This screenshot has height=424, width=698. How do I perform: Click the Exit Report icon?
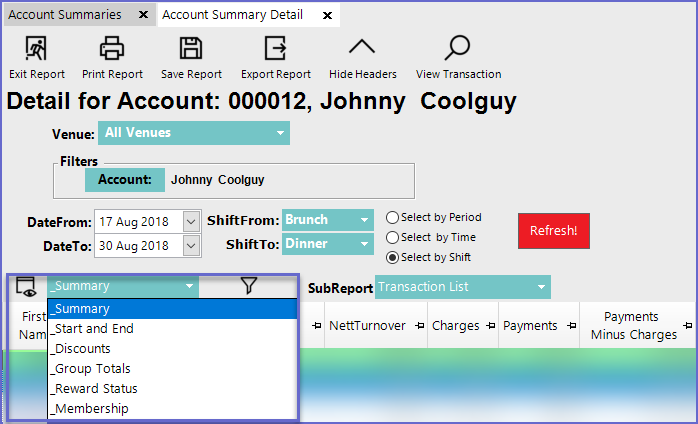coord(36,48)
